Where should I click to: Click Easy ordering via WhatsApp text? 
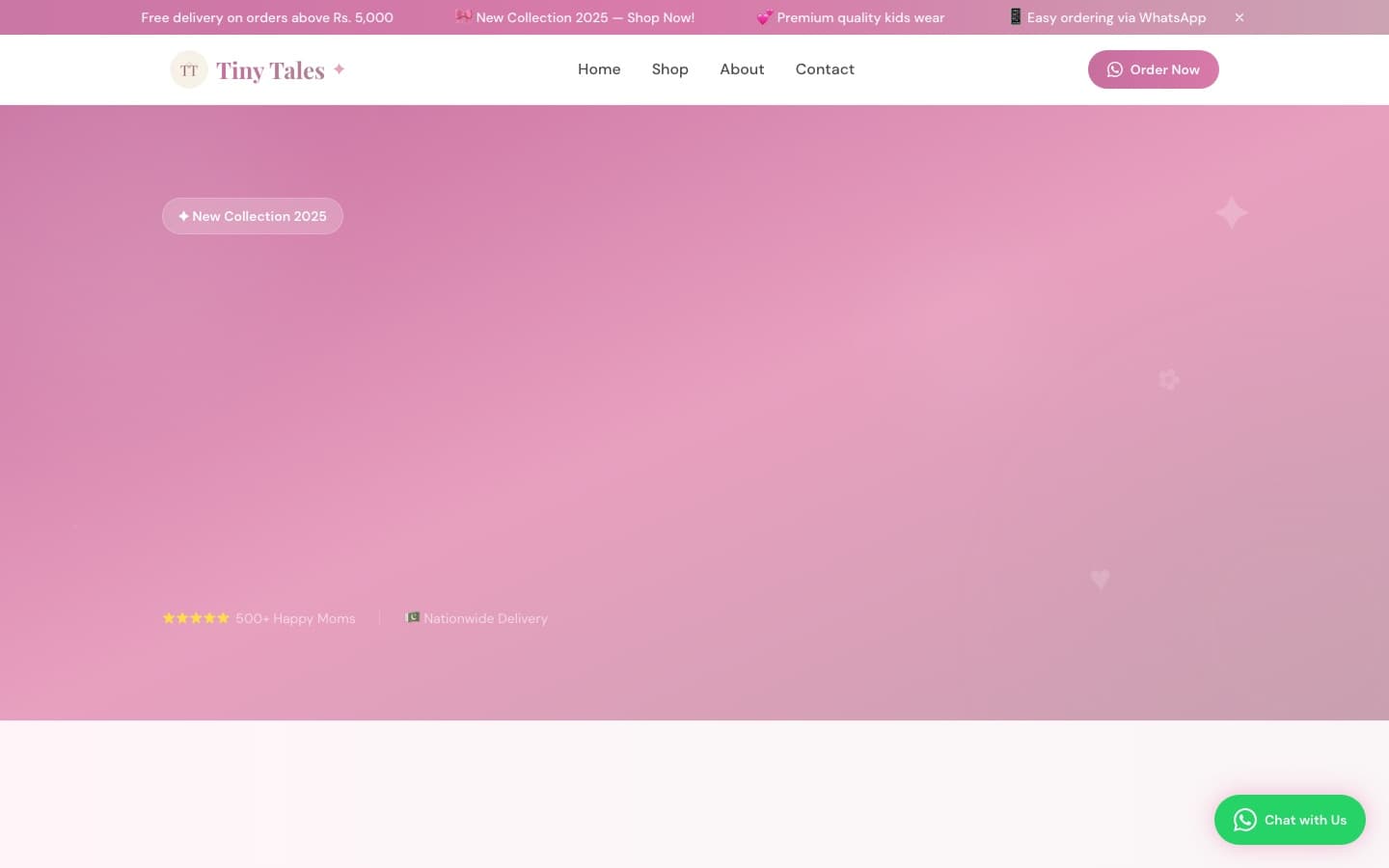tap(1116, 17)
